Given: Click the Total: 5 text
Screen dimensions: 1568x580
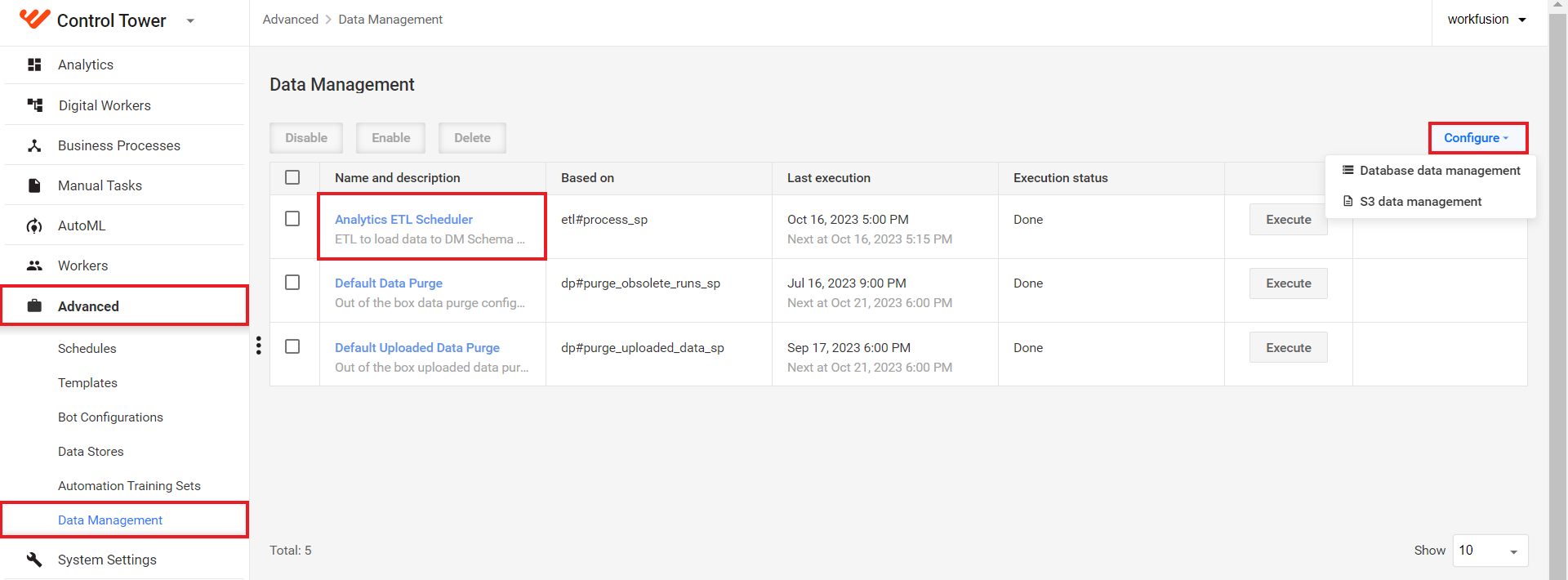Looking at the screenshot, I should click(291, 550).
